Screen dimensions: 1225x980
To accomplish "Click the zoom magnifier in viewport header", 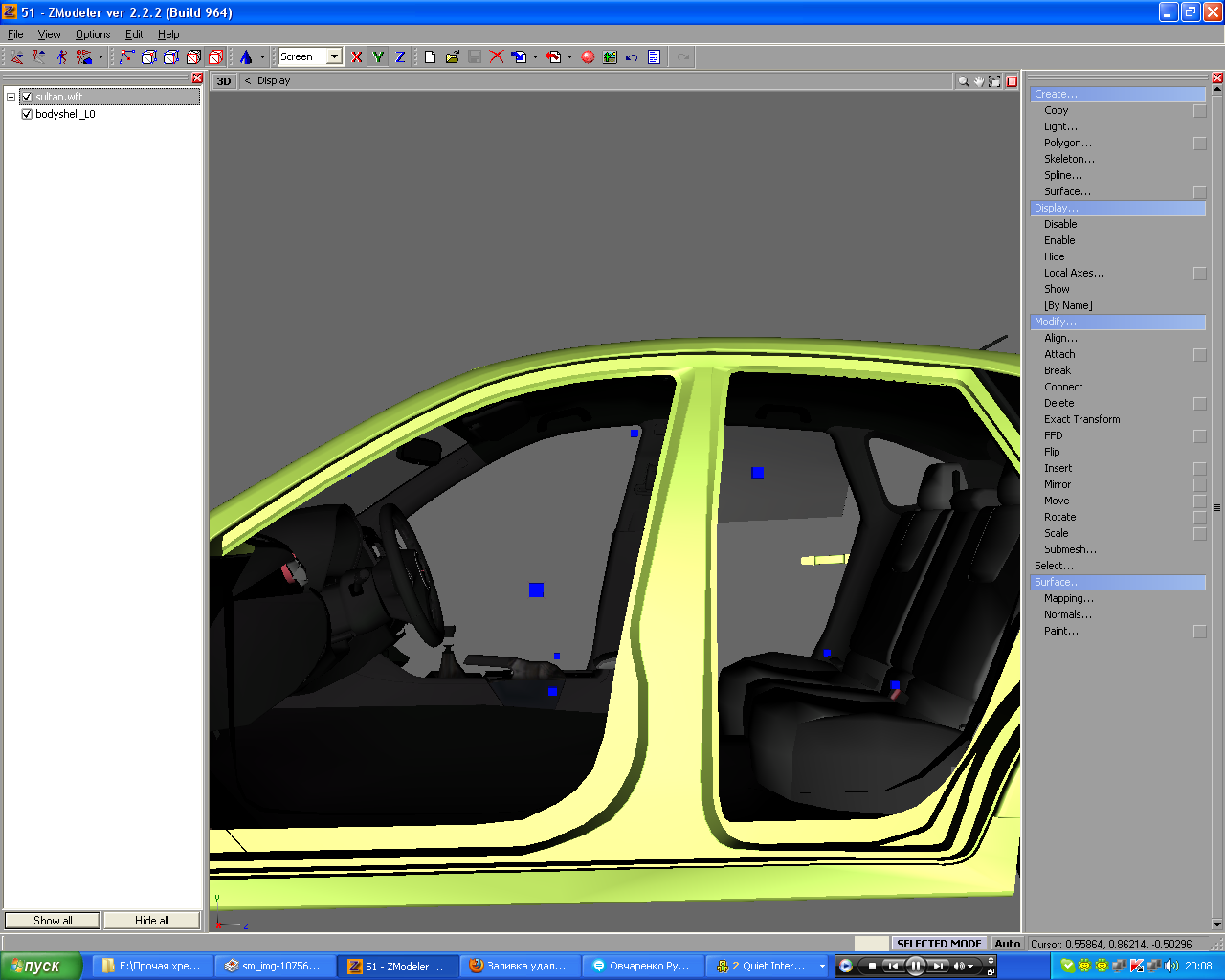I will 964,81.
